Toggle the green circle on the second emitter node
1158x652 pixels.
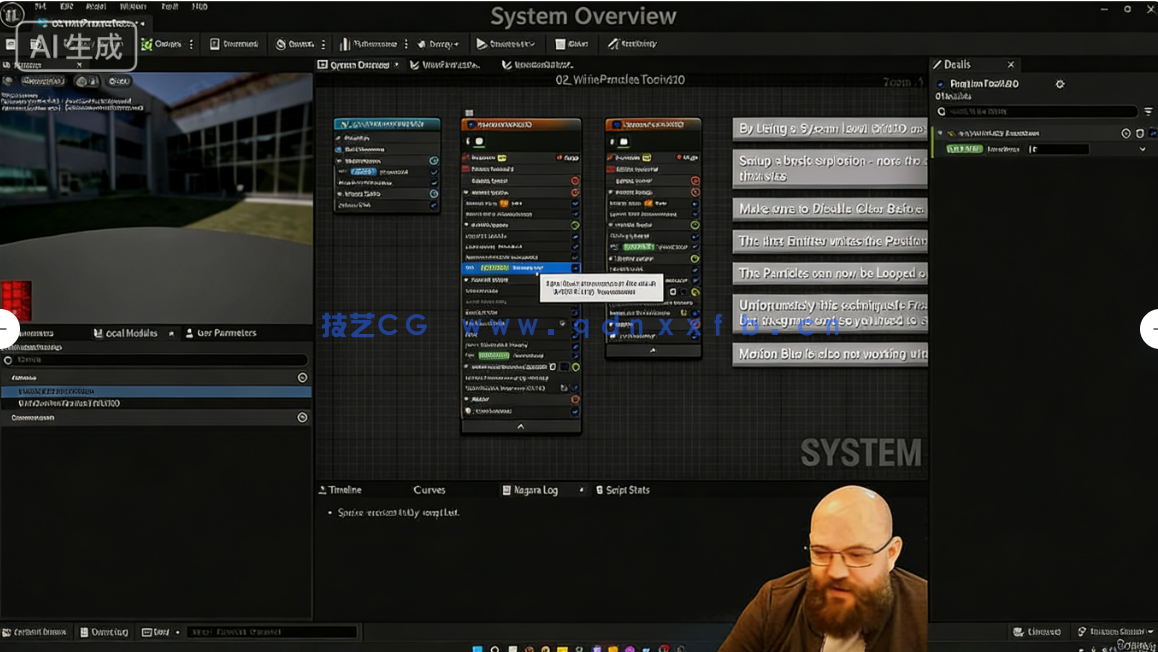point(695,258)
